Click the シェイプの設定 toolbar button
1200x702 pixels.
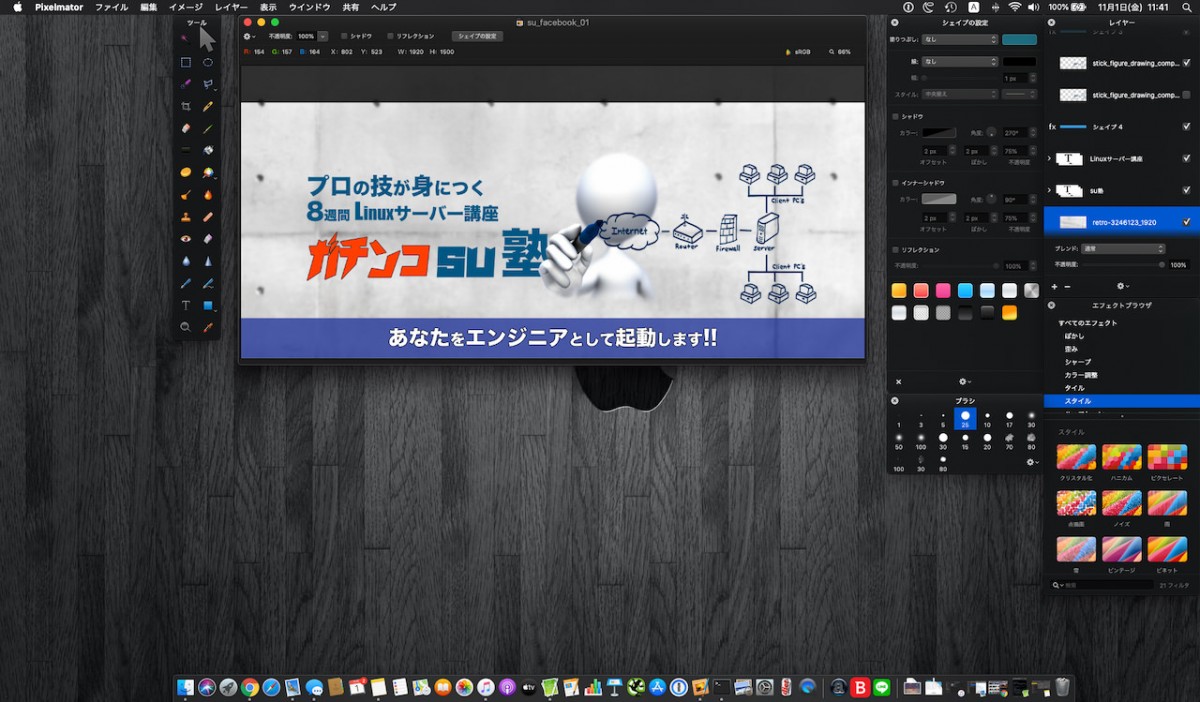click(477, 36)
